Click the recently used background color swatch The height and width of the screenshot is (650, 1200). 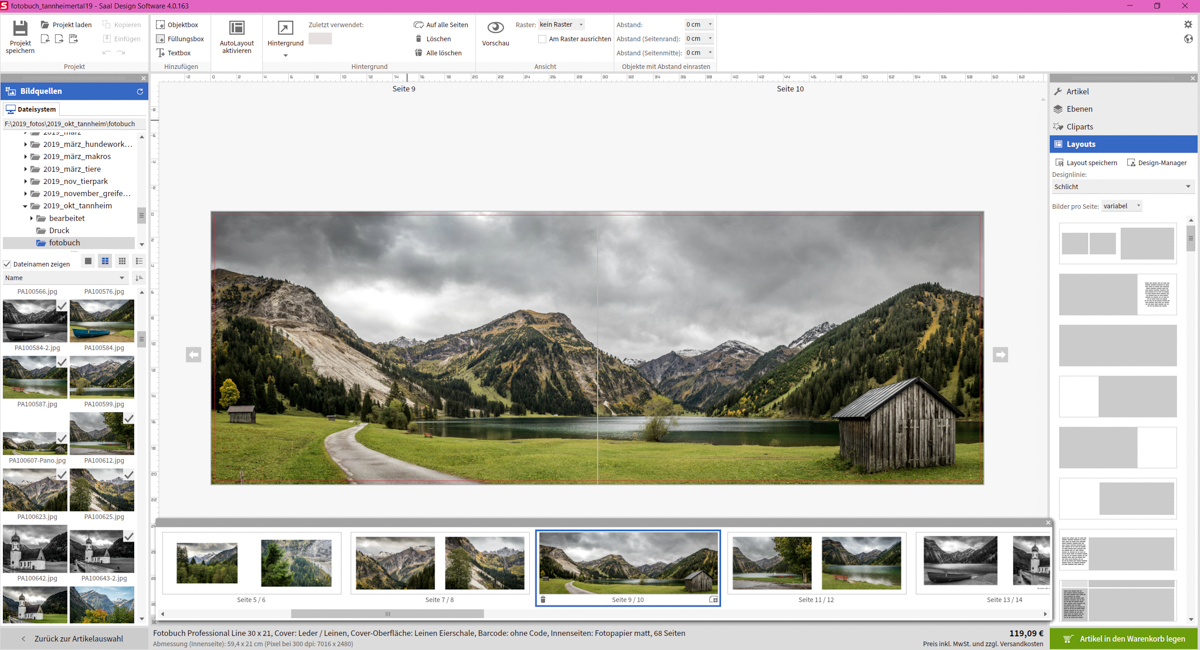click(320, 39)
